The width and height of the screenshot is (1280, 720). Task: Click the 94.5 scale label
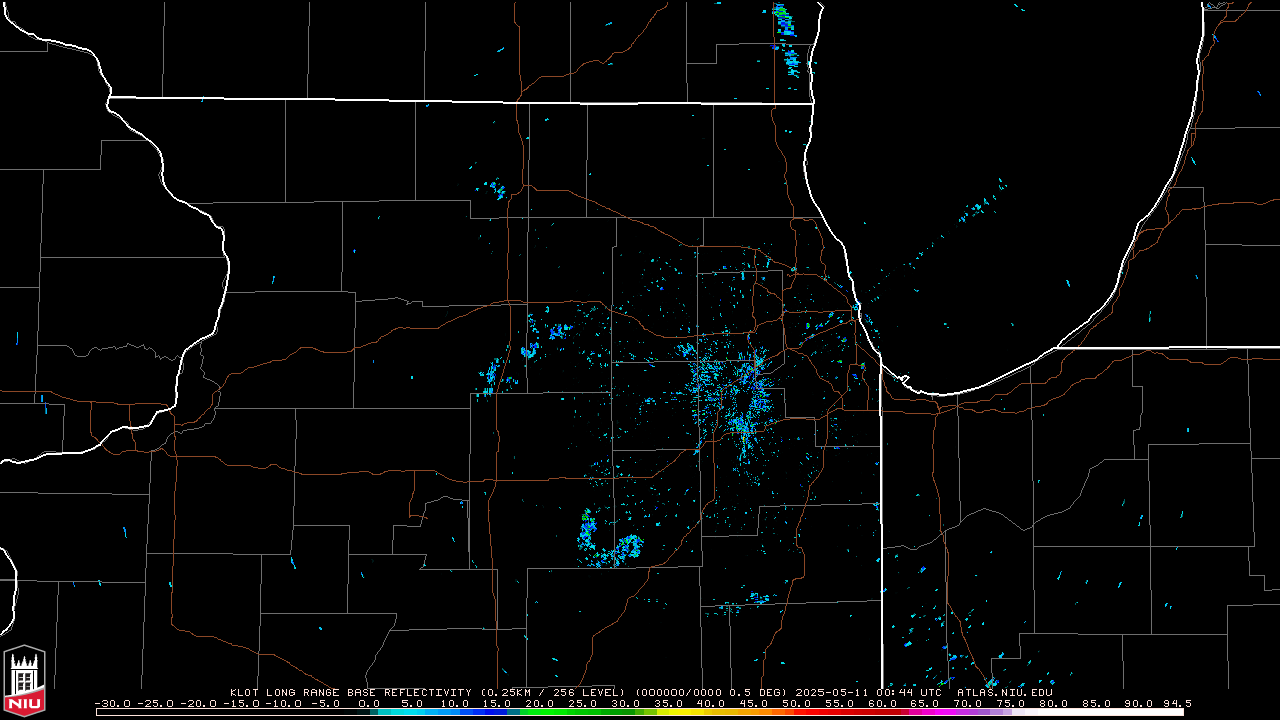[1176, 703]
